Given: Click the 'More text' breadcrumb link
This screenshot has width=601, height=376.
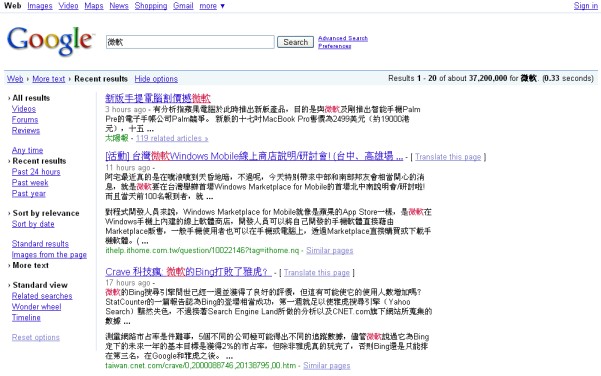Looking at the screenshot, I should [49, 79].
